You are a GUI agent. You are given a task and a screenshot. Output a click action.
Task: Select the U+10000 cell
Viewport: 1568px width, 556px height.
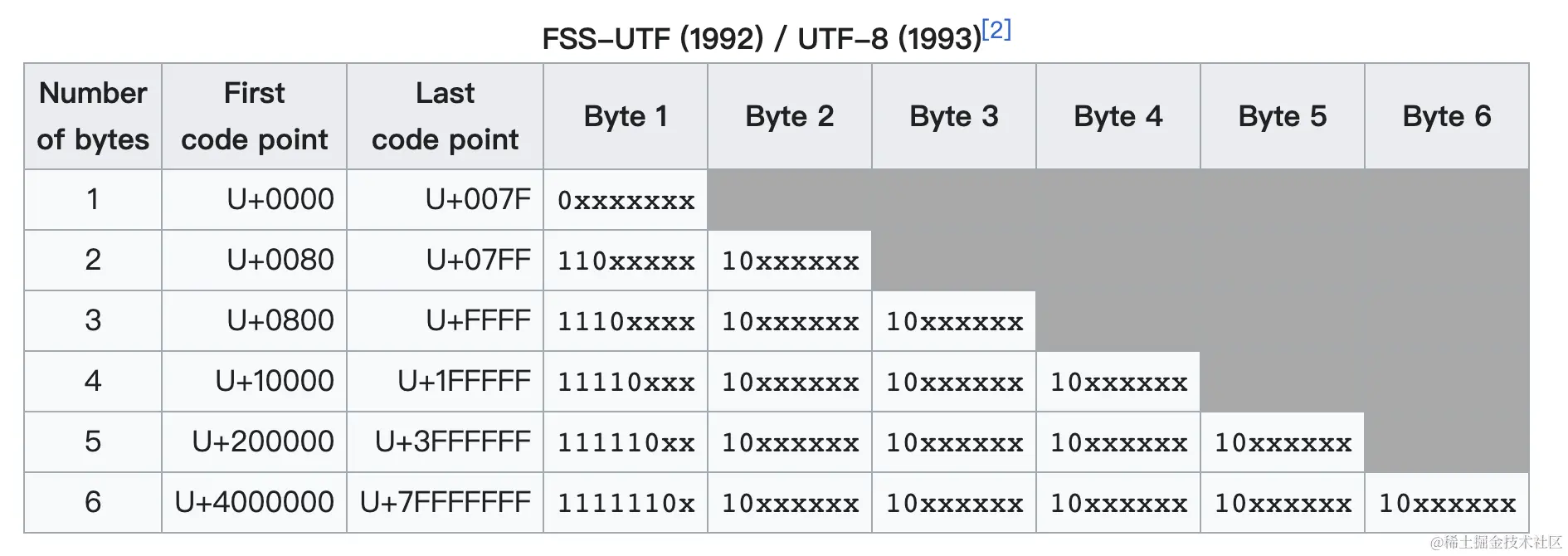point(274,381)
